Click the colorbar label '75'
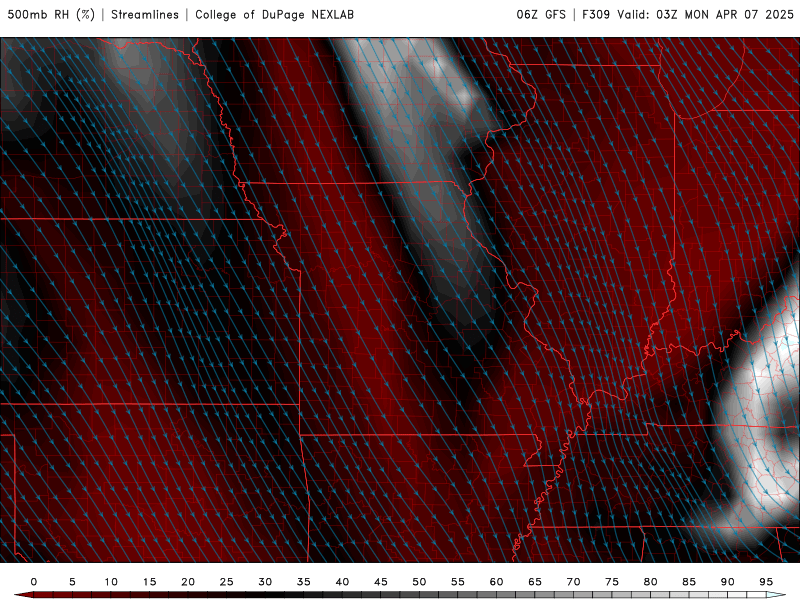The width and height of the screenshot is (800, 600). (612, 582)
